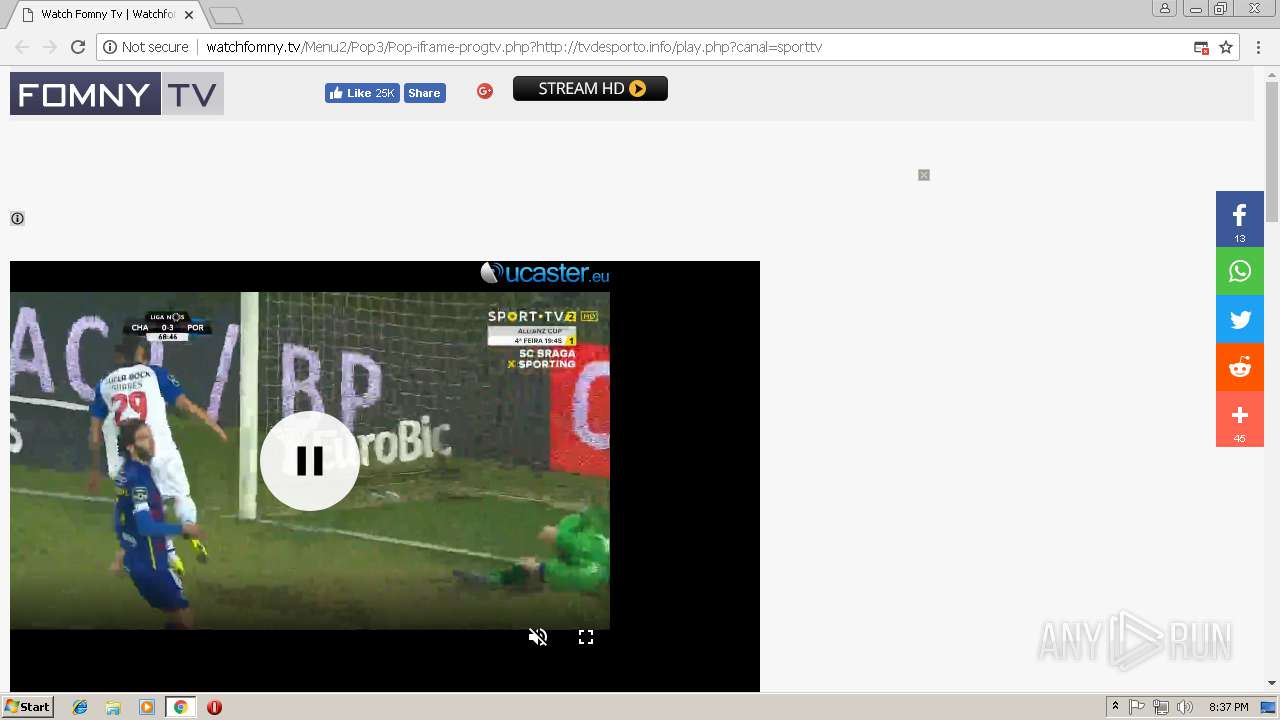Open clock showing 8:37 PM
1280x720 pixels.
pyautogui.click(x=1228, y=707)
